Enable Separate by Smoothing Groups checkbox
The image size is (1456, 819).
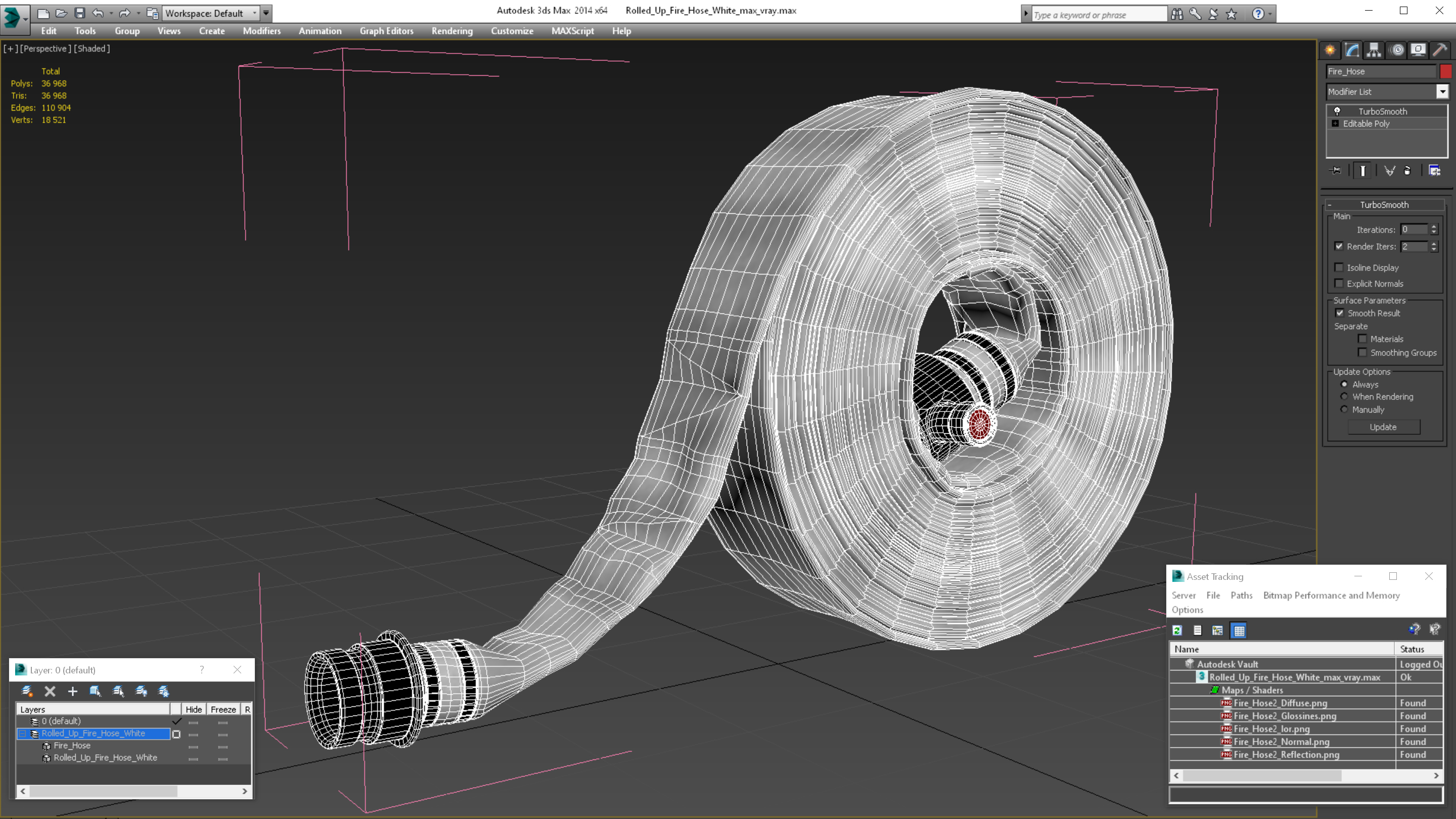pyautogui.click(x=1362, y=352)
